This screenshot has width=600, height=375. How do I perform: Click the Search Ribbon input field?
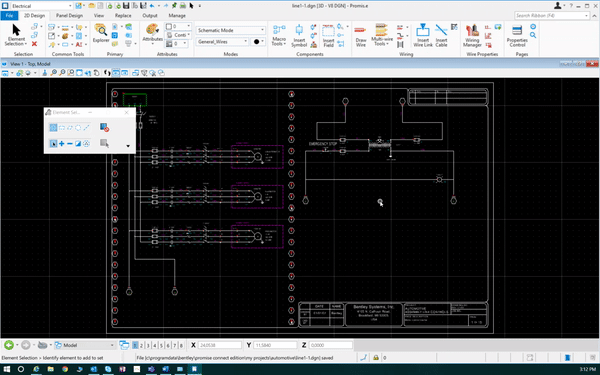[551, 15]
